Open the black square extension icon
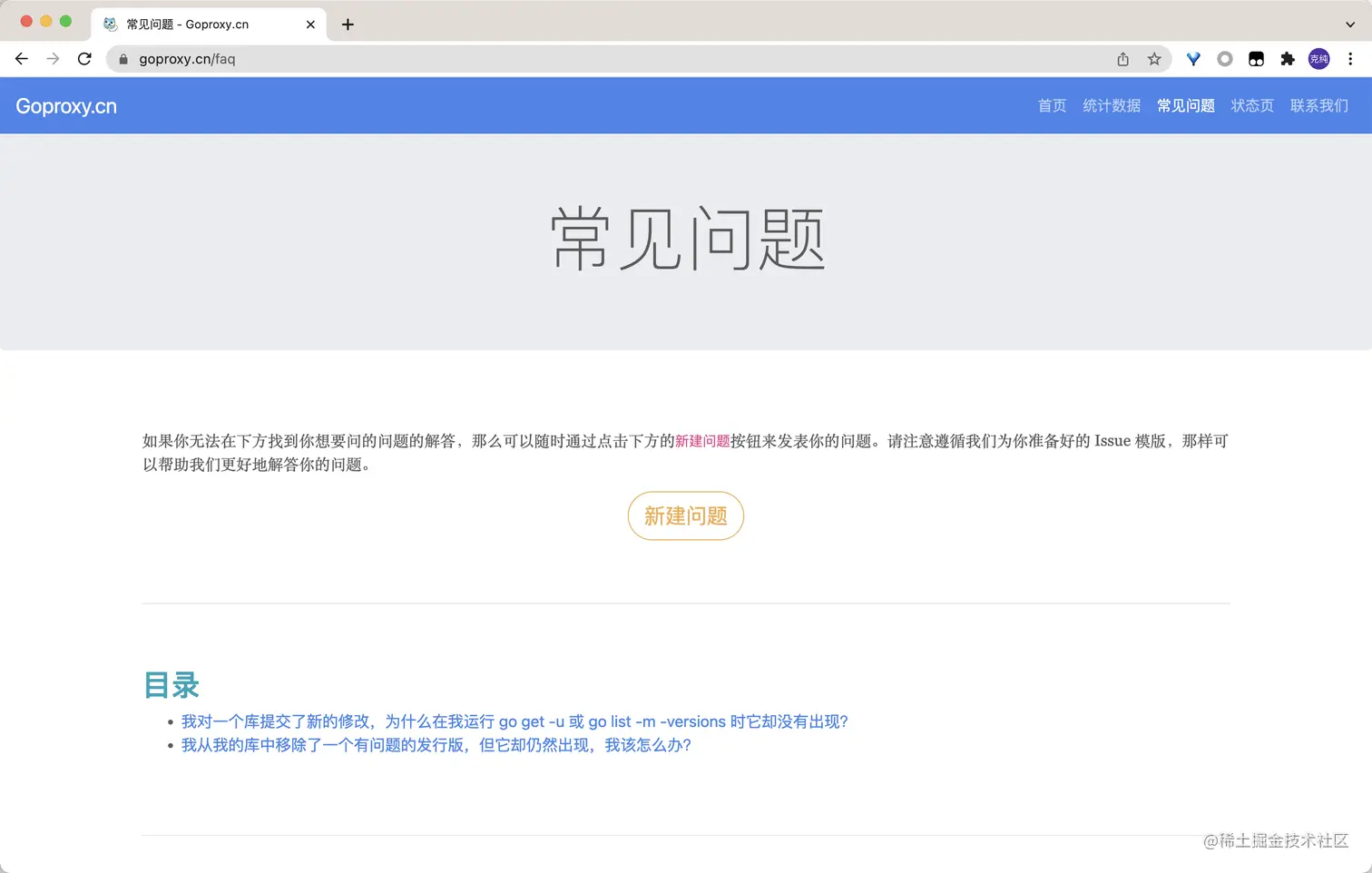1372x873 pixels. pos(1256,59)
